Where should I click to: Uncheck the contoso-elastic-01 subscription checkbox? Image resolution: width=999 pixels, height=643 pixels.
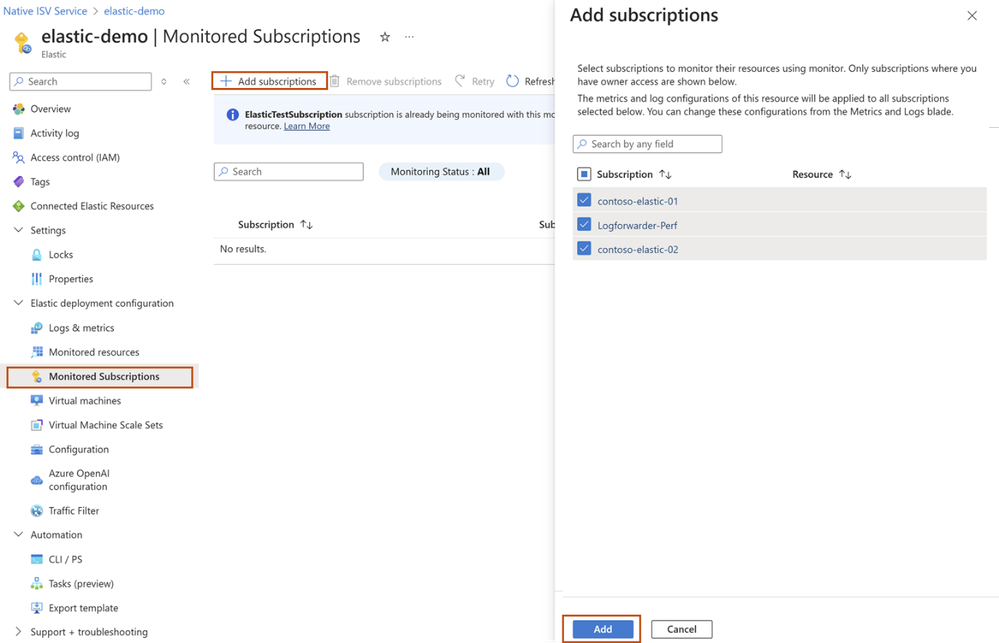click(x=584, y=200)
